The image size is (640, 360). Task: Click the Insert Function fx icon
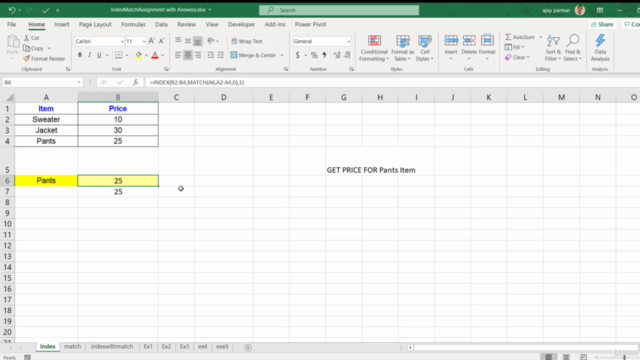coord(136,82)
